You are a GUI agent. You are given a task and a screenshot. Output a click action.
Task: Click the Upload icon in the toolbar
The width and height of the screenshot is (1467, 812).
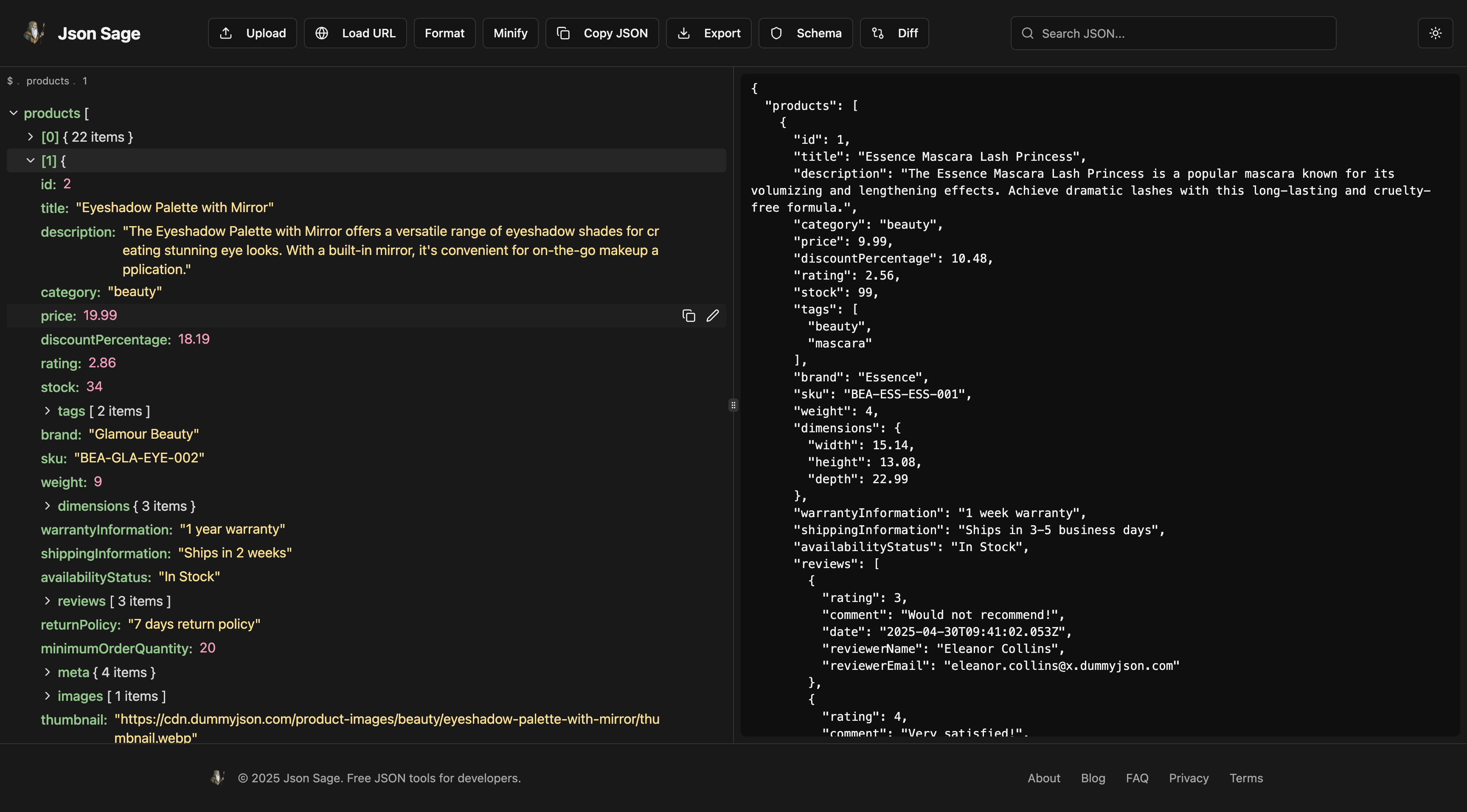coord(227,33)
